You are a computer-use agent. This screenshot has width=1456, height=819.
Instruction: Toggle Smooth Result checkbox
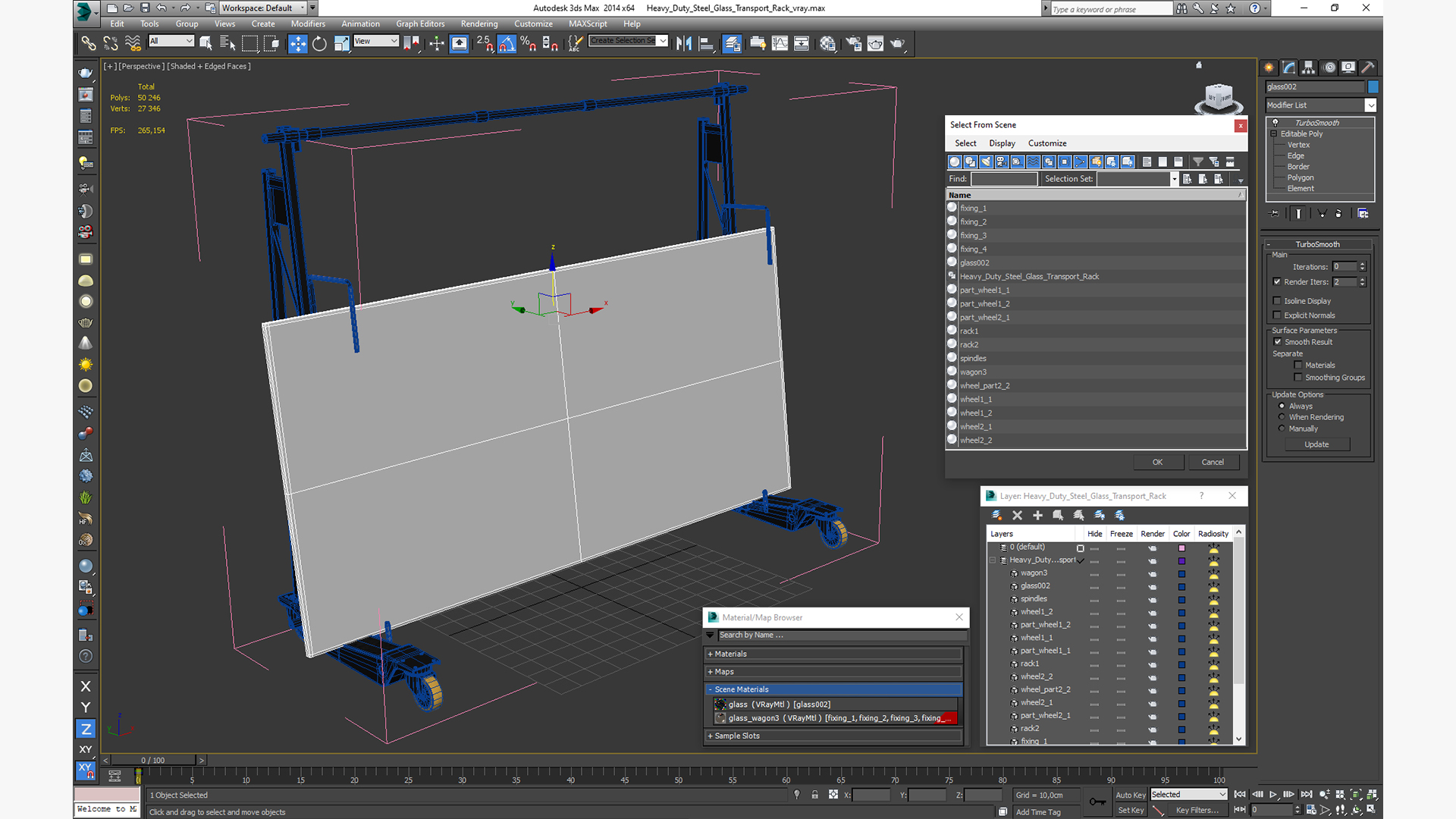[1277, 341]
